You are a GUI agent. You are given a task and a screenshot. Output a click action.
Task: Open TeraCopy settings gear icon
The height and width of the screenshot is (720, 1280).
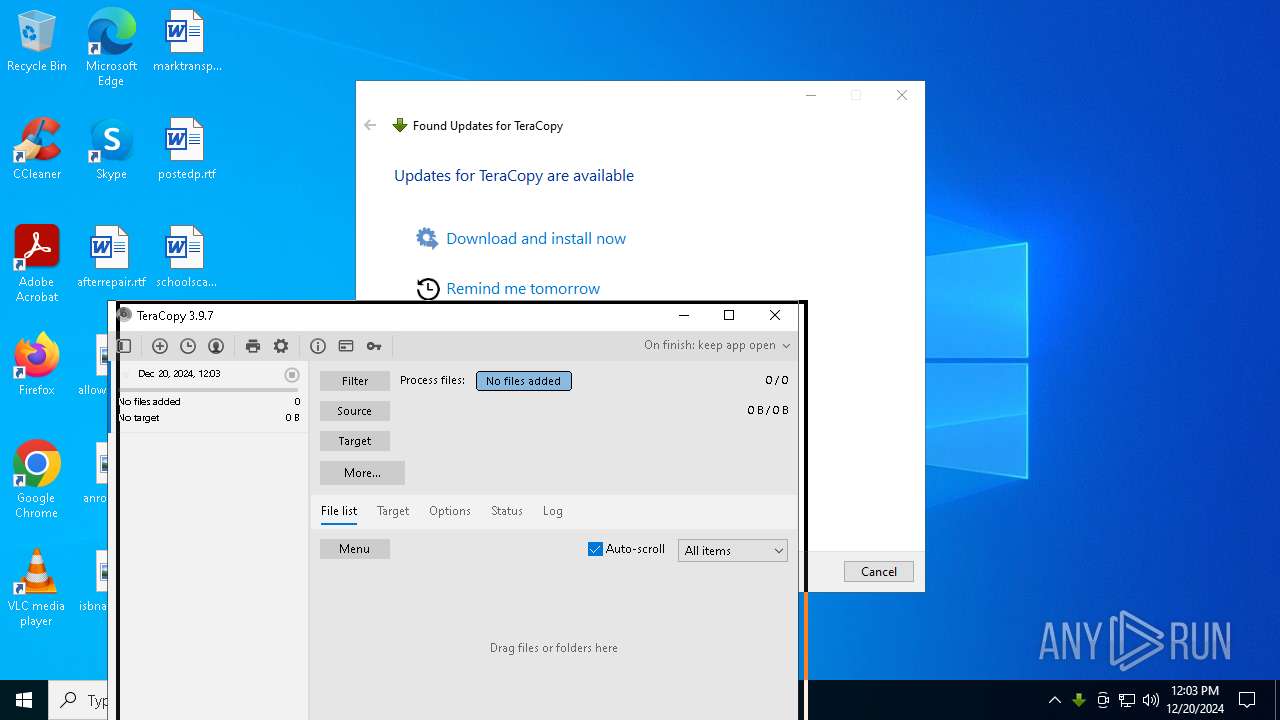point(281,346)
